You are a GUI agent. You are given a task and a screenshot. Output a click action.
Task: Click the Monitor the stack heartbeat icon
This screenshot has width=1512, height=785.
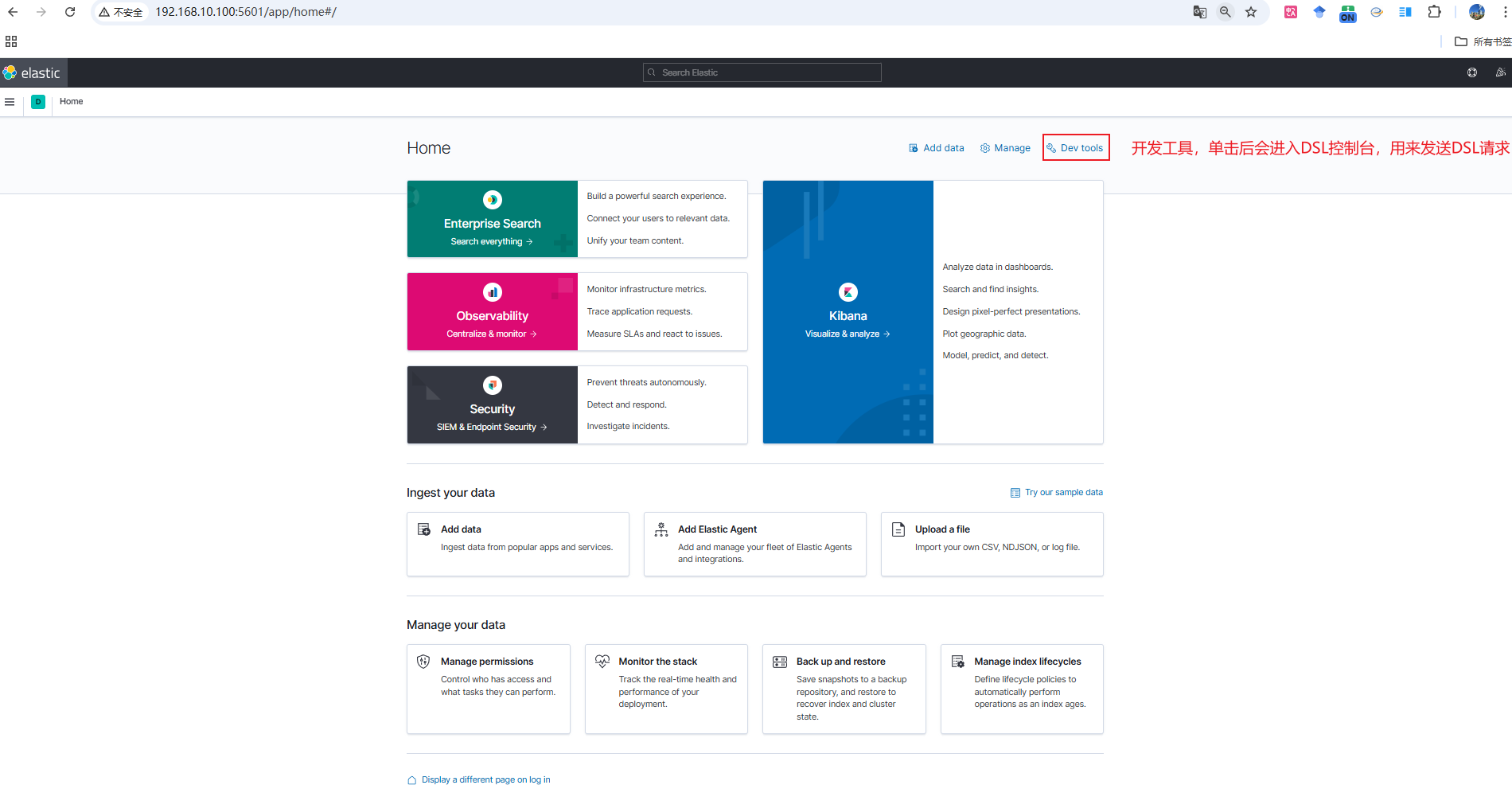(x=602, y=662)
